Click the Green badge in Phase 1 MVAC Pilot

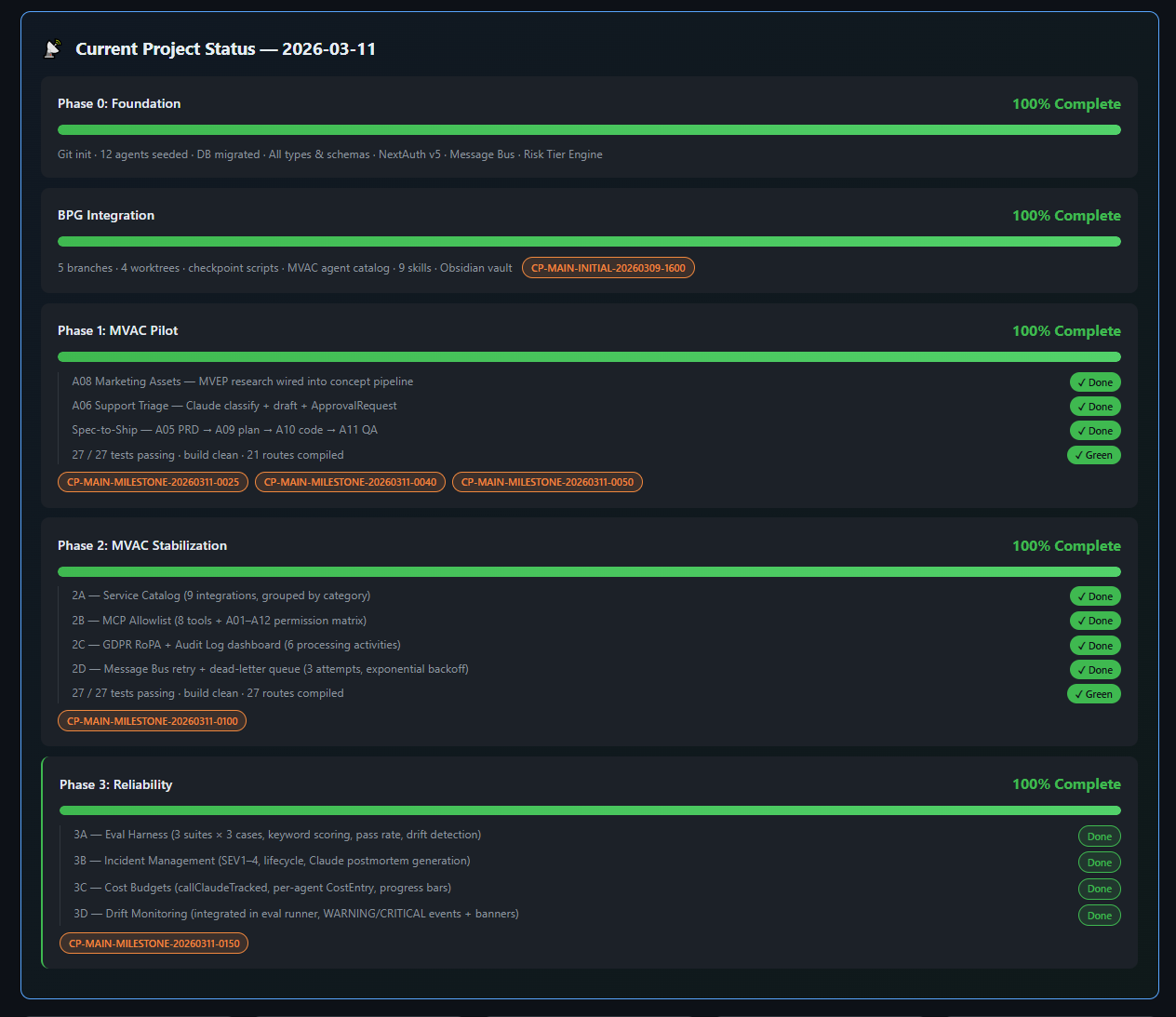tap(1093, 455)
